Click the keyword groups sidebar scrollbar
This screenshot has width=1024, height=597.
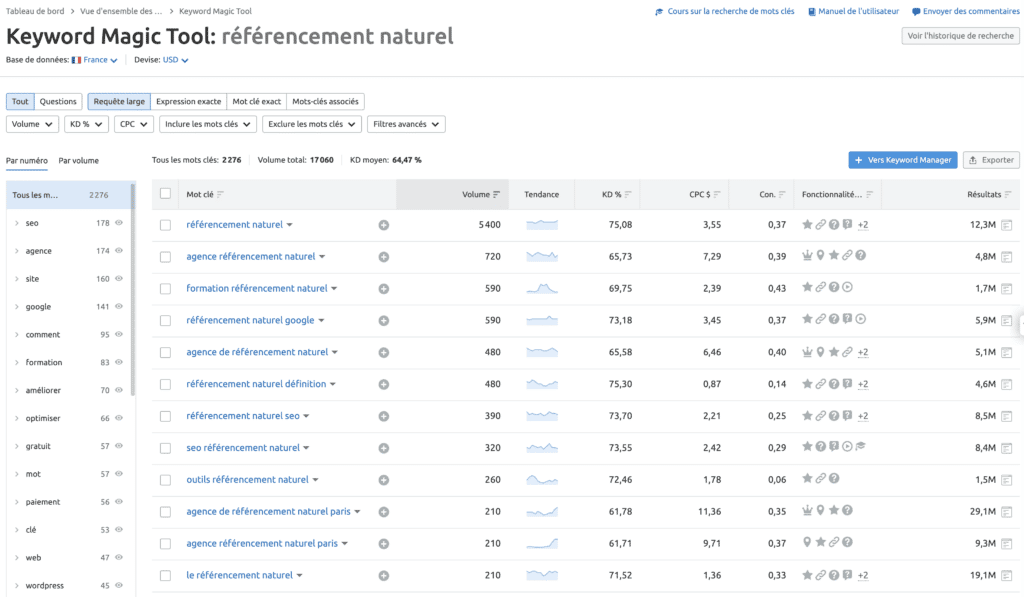[133, 289]
